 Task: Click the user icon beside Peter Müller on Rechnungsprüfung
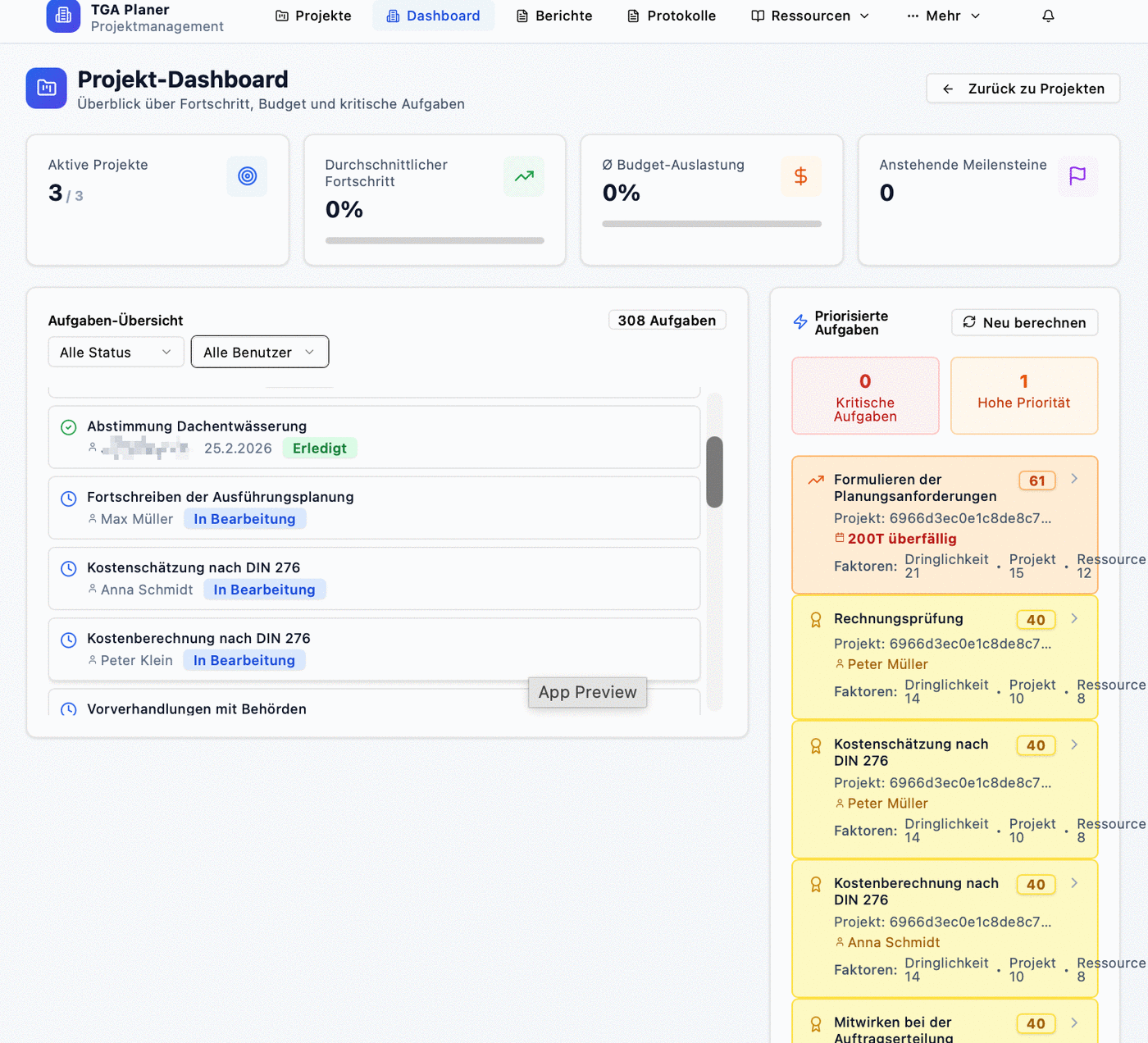pyautogui.click(x=840, y=663)
